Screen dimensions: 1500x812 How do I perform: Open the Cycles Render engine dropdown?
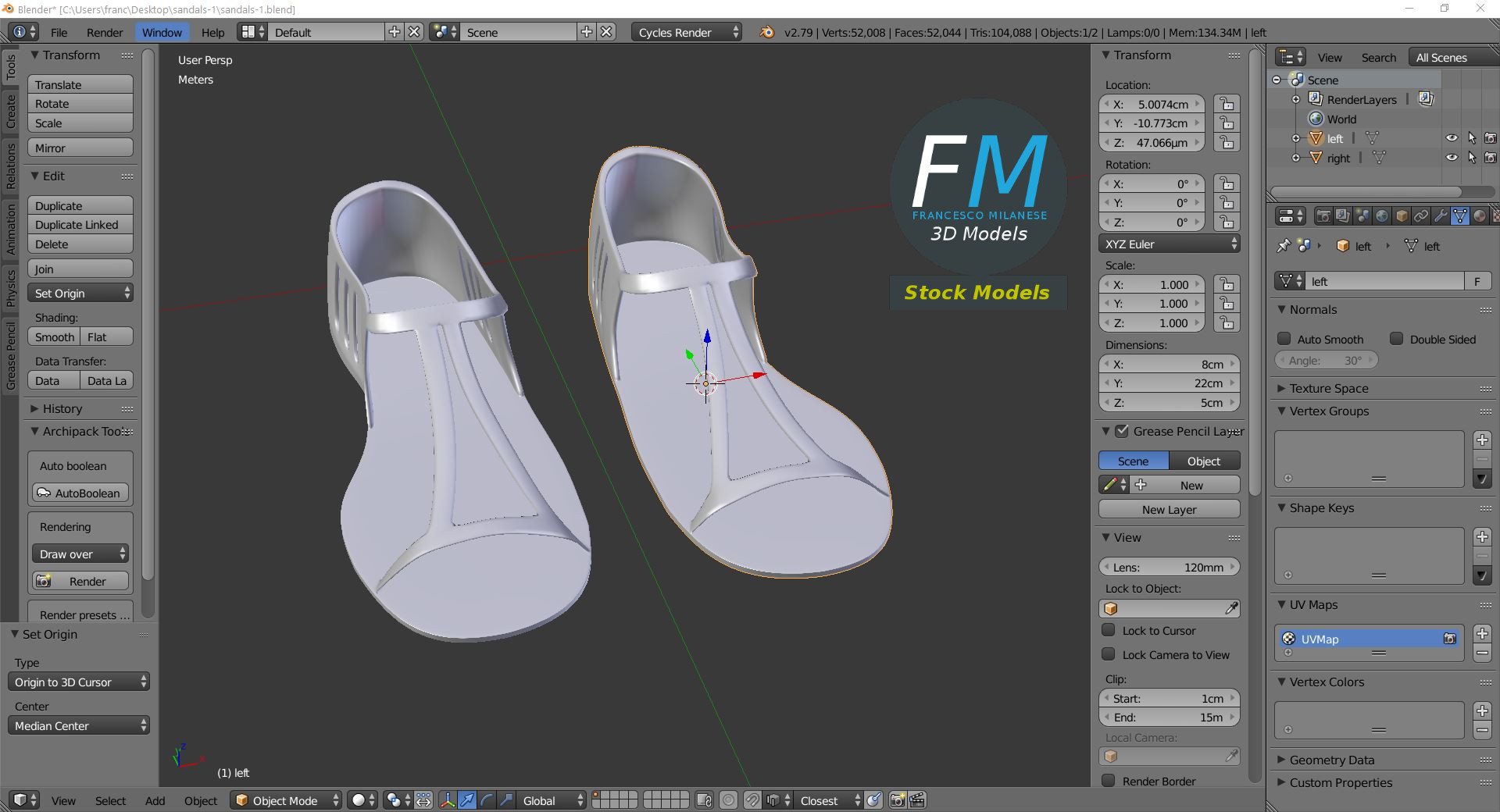tap(686, 32)
